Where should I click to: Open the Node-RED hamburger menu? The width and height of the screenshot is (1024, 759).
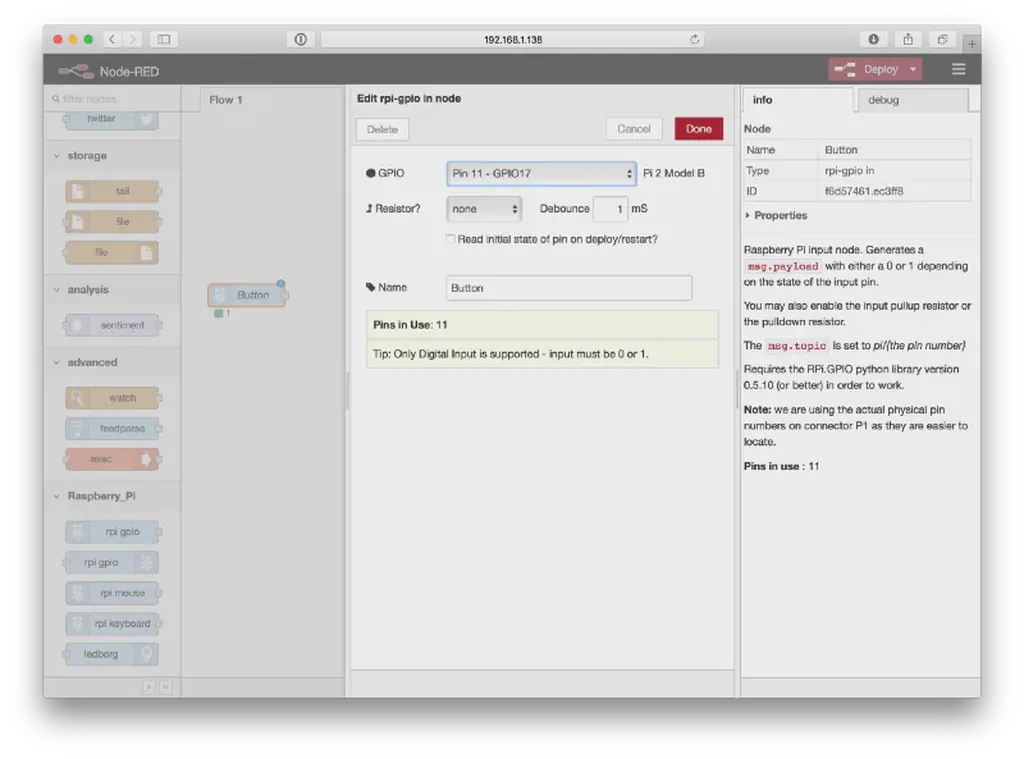click(958, 70)
